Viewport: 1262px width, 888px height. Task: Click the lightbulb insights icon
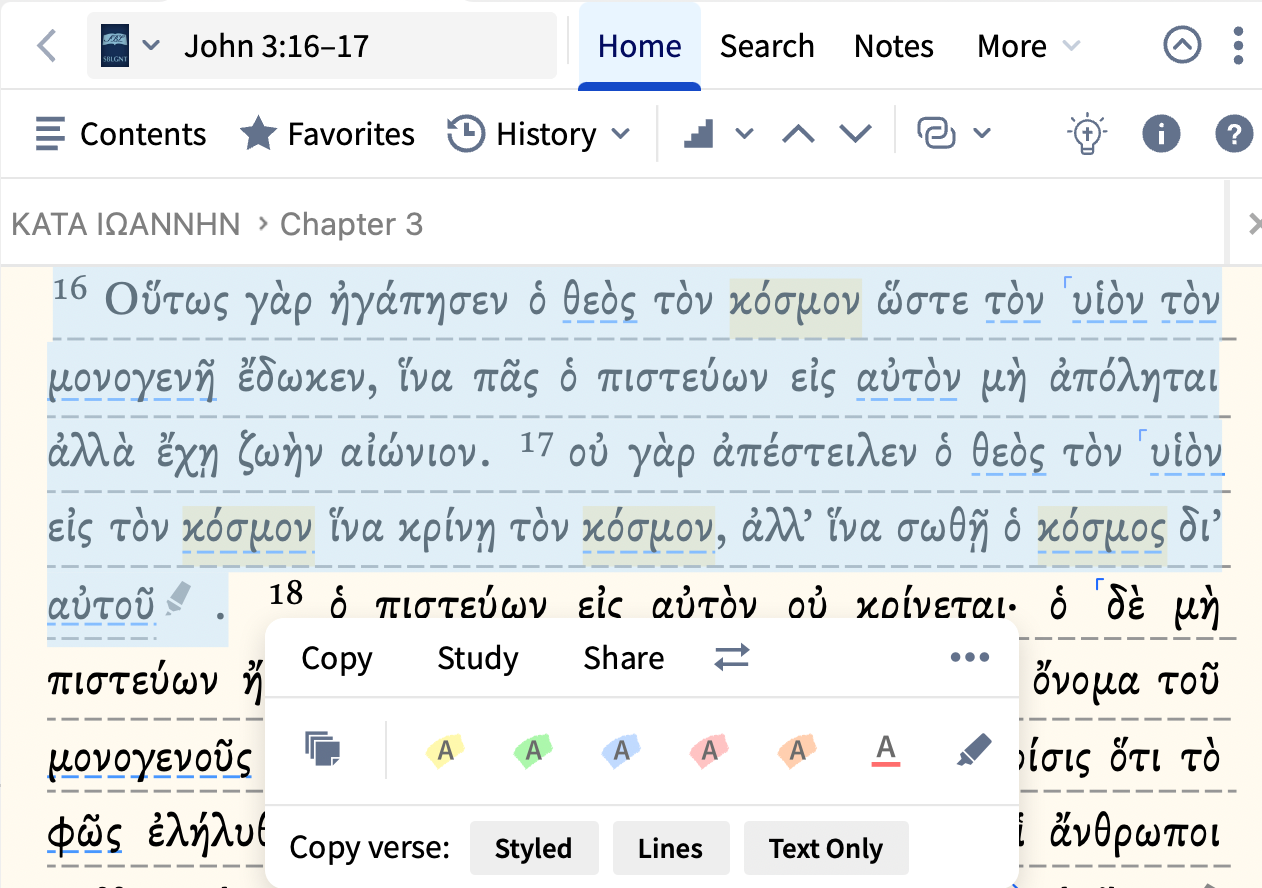(x=1086, y=134)
